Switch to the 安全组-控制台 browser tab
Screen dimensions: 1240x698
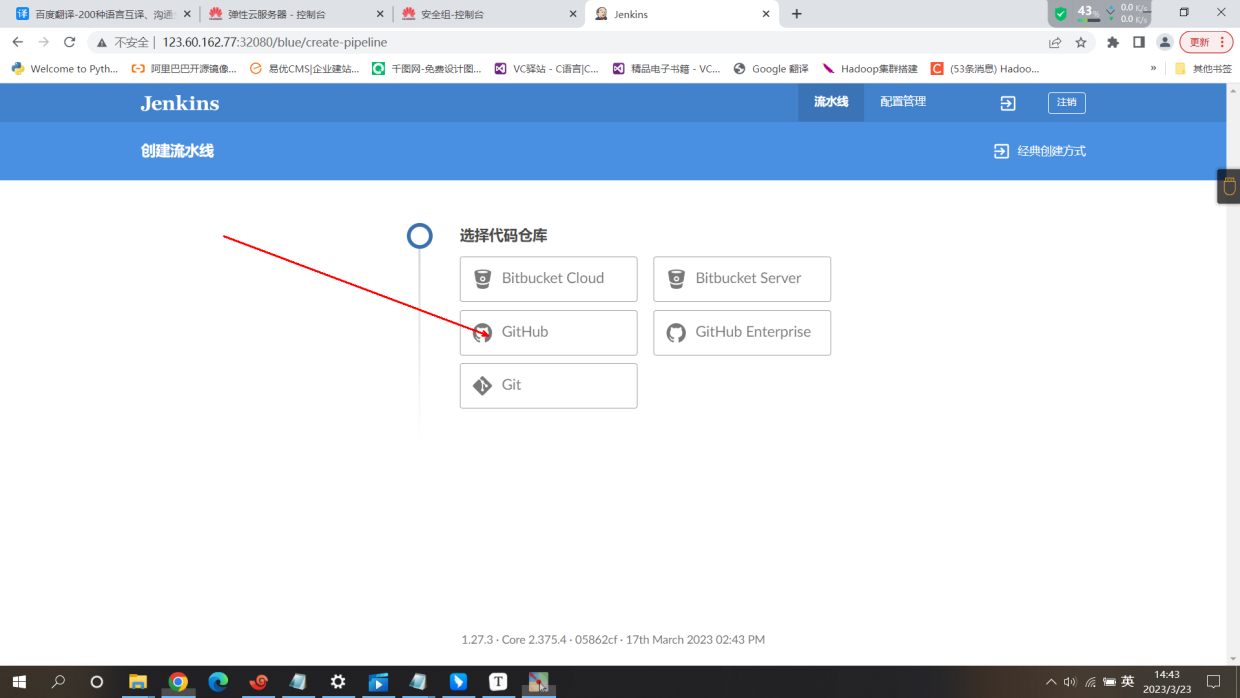point(488,14)
